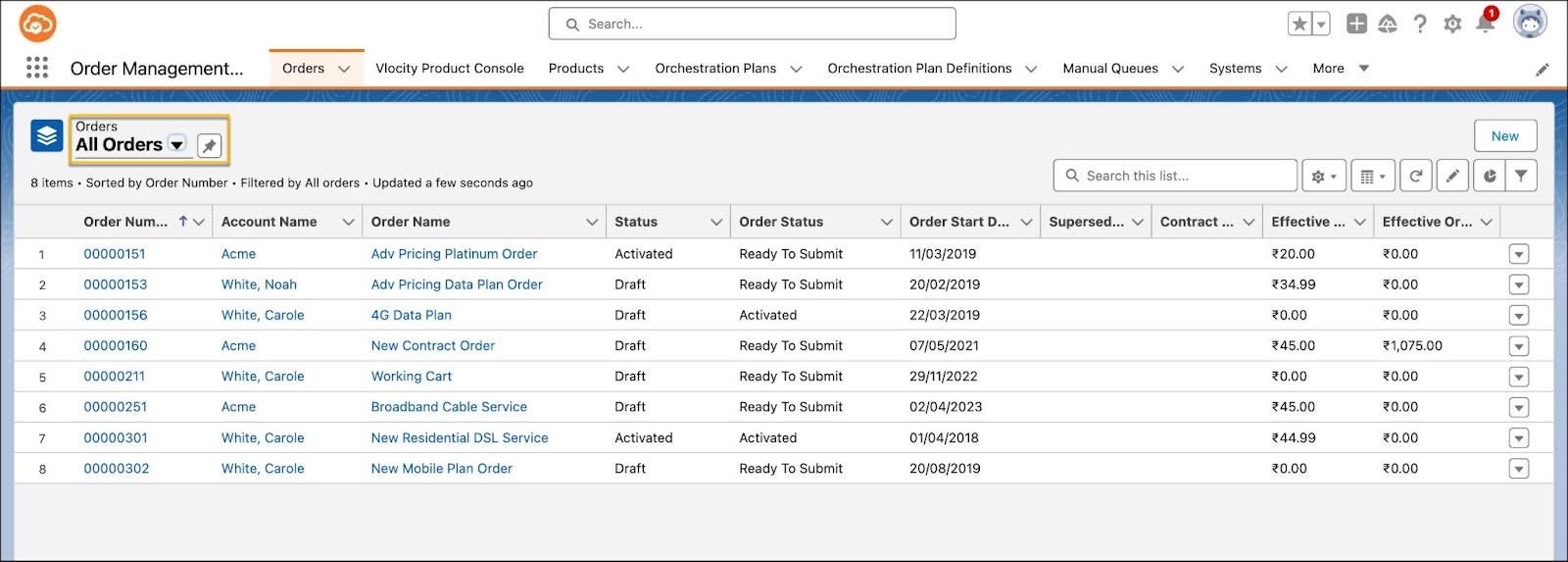Image resolution: width=1568 pixels, height=562 pixels.
Task: Open Adv Pricing Platinum Order
Action: [x=454, y=253]
